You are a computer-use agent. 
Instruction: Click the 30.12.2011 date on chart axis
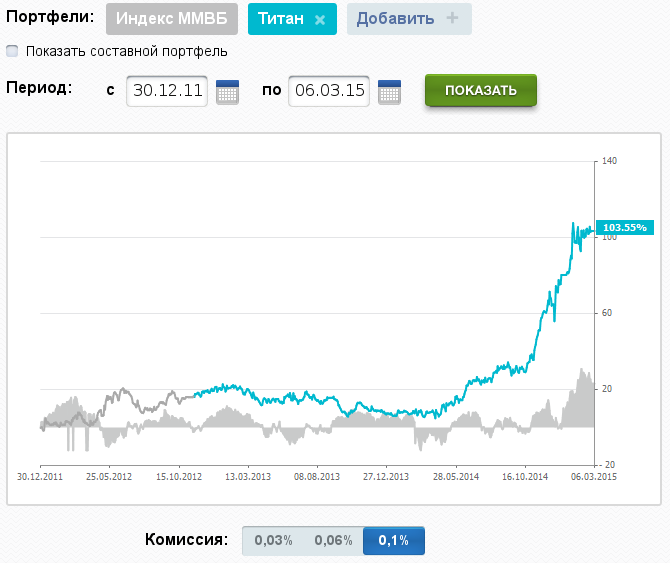pos(40,478)
